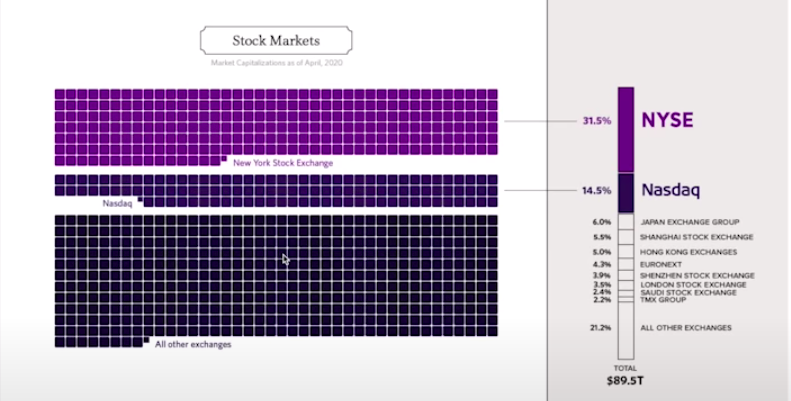The width and height of the screenshot is (791, 401).
Task: Click the 6.0% value
Action: 602,222
